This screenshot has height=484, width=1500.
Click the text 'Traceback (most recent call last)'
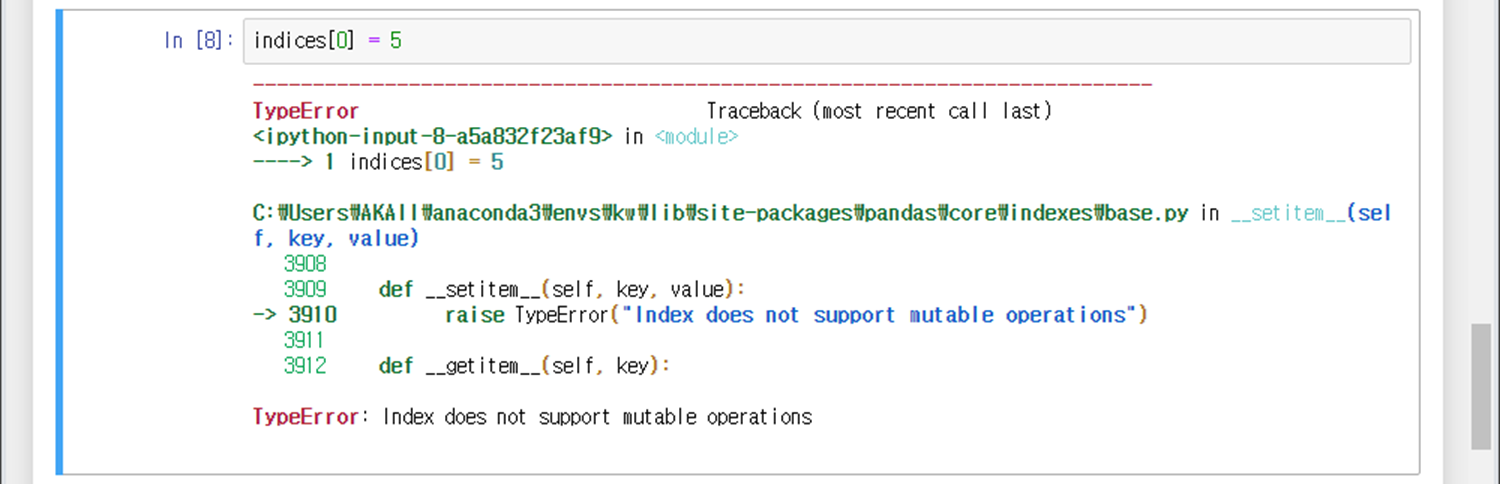click(x=879, y=111)
